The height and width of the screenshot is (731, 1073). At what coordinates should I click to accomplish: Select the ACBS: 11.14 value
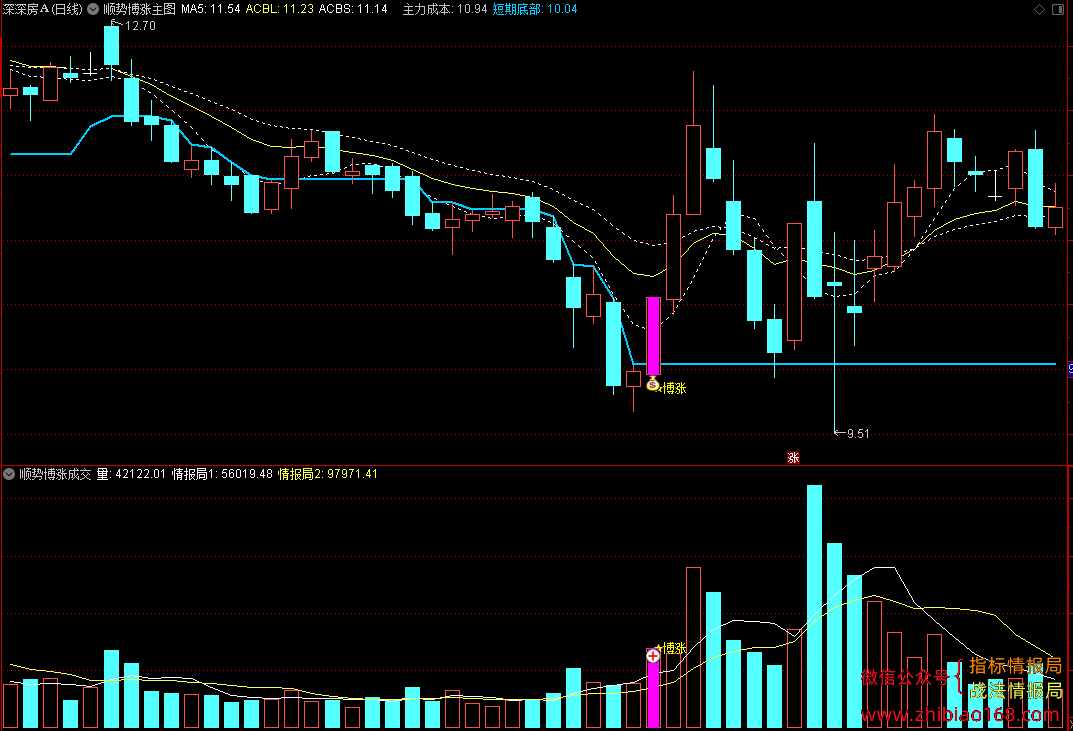353,9
